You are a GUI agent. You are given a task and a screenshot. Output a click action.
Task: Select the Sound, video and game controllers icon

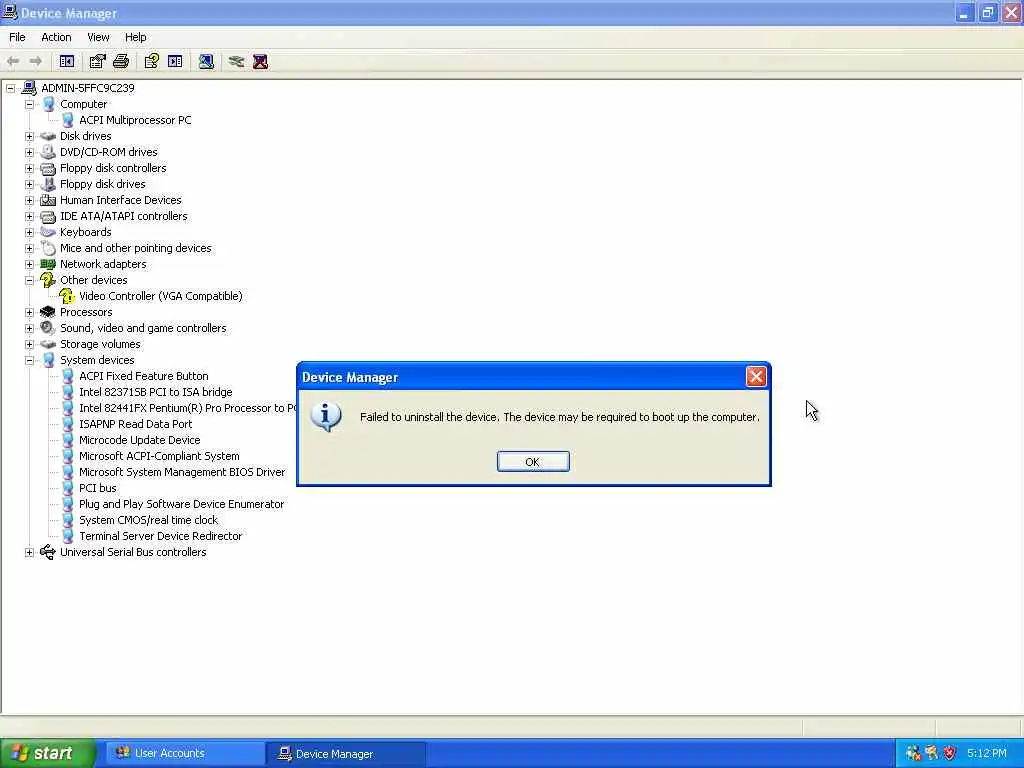[48, 328]
